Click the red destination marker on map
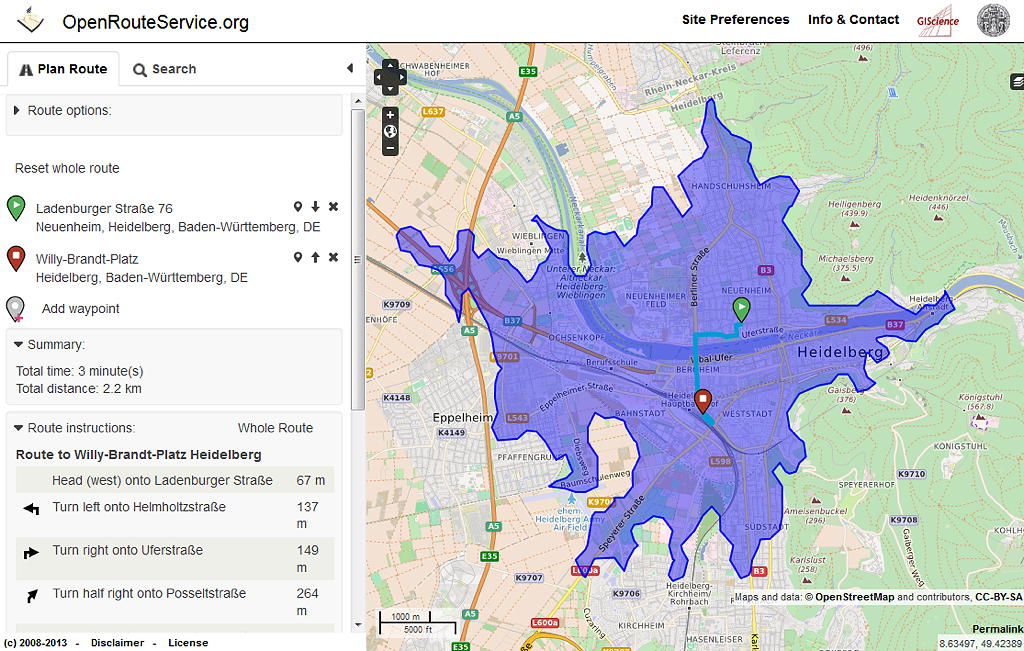This screenshot has width=1024, height=651. point(703,401)
